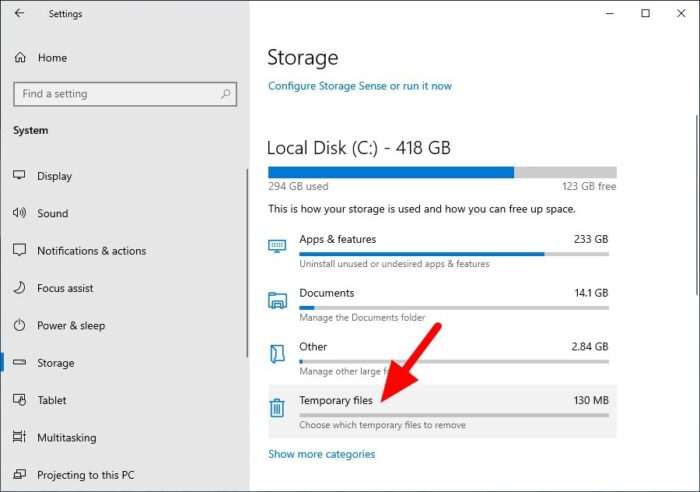Click Configure Storage Sense or run it now
Image resolution: width=700 pixels, height=492 pixels.
pos(360,86)
